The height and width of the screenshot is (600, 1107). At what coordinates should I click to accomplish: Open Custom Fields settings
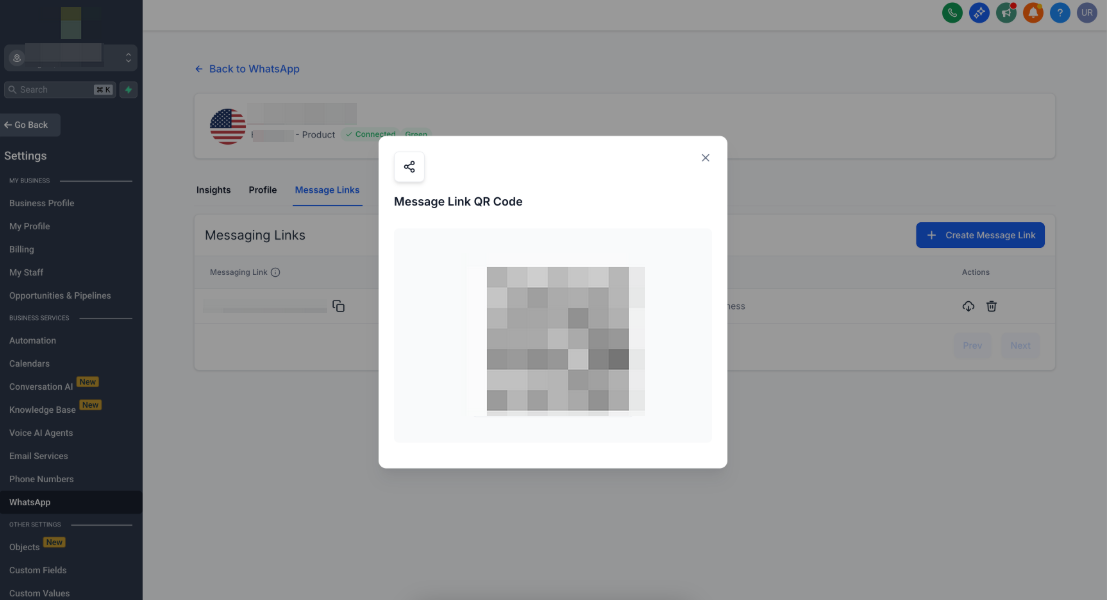(37, 570)
